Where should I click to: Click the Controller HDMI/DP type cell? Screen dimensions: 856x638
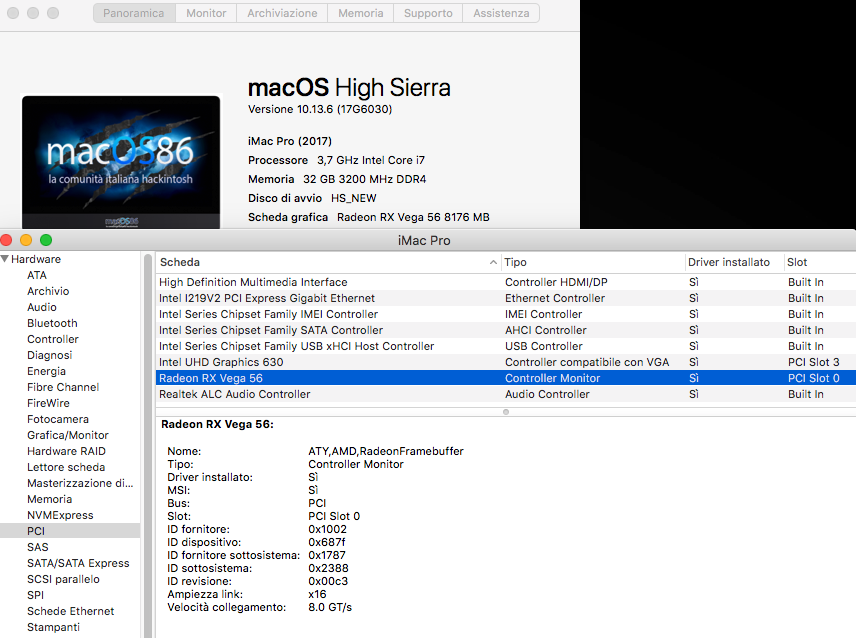(556, 282)
